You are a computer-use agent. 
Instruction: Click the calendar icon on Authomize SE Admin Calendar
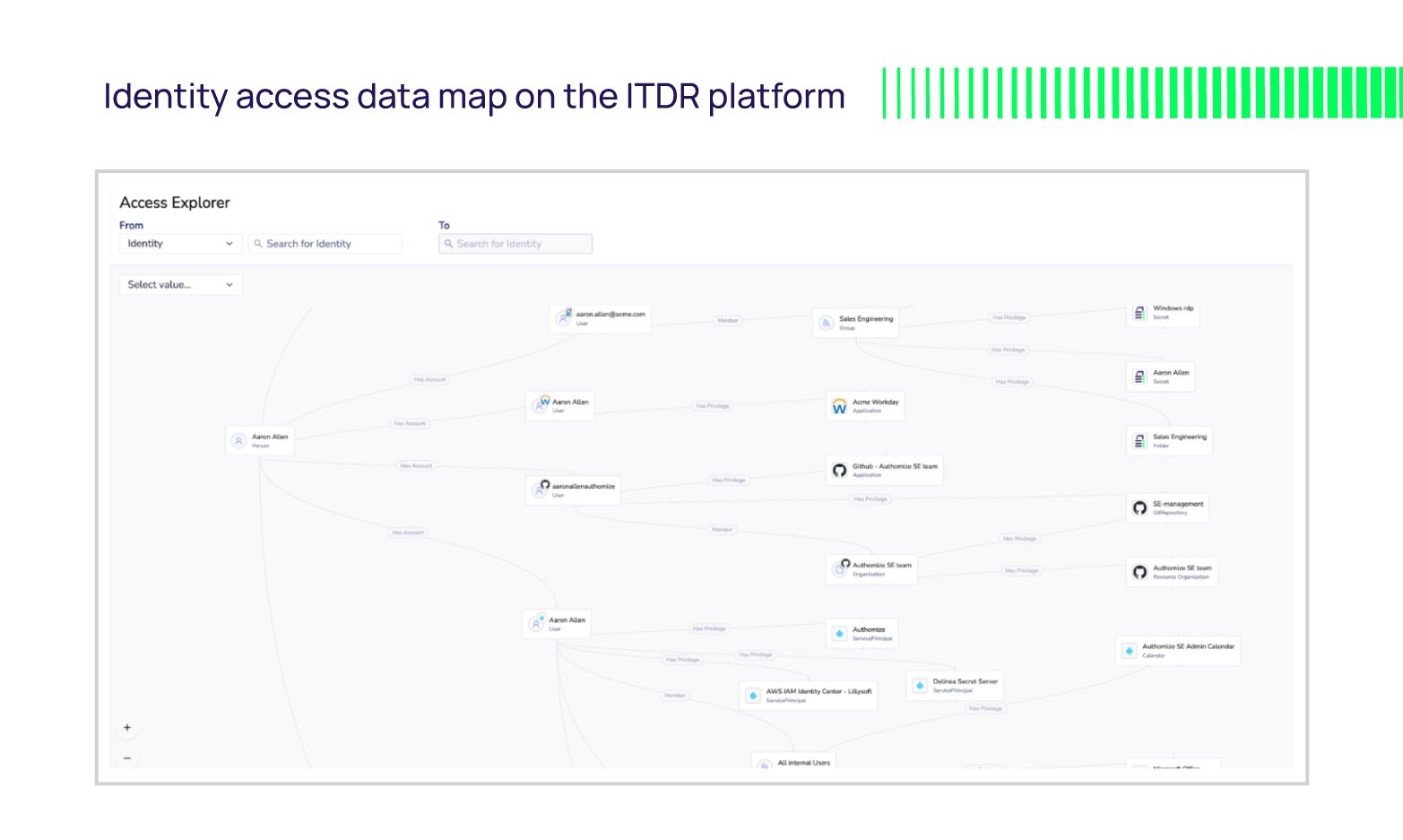pos(1129,650)
